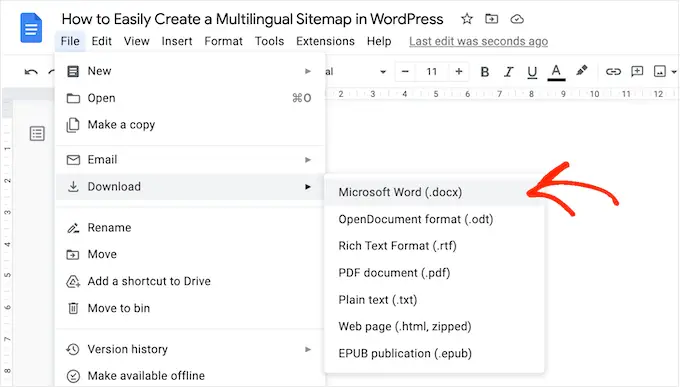Viewport: 680px width, 387px height.
Task: Open the Edit menu
Action: 101,41
